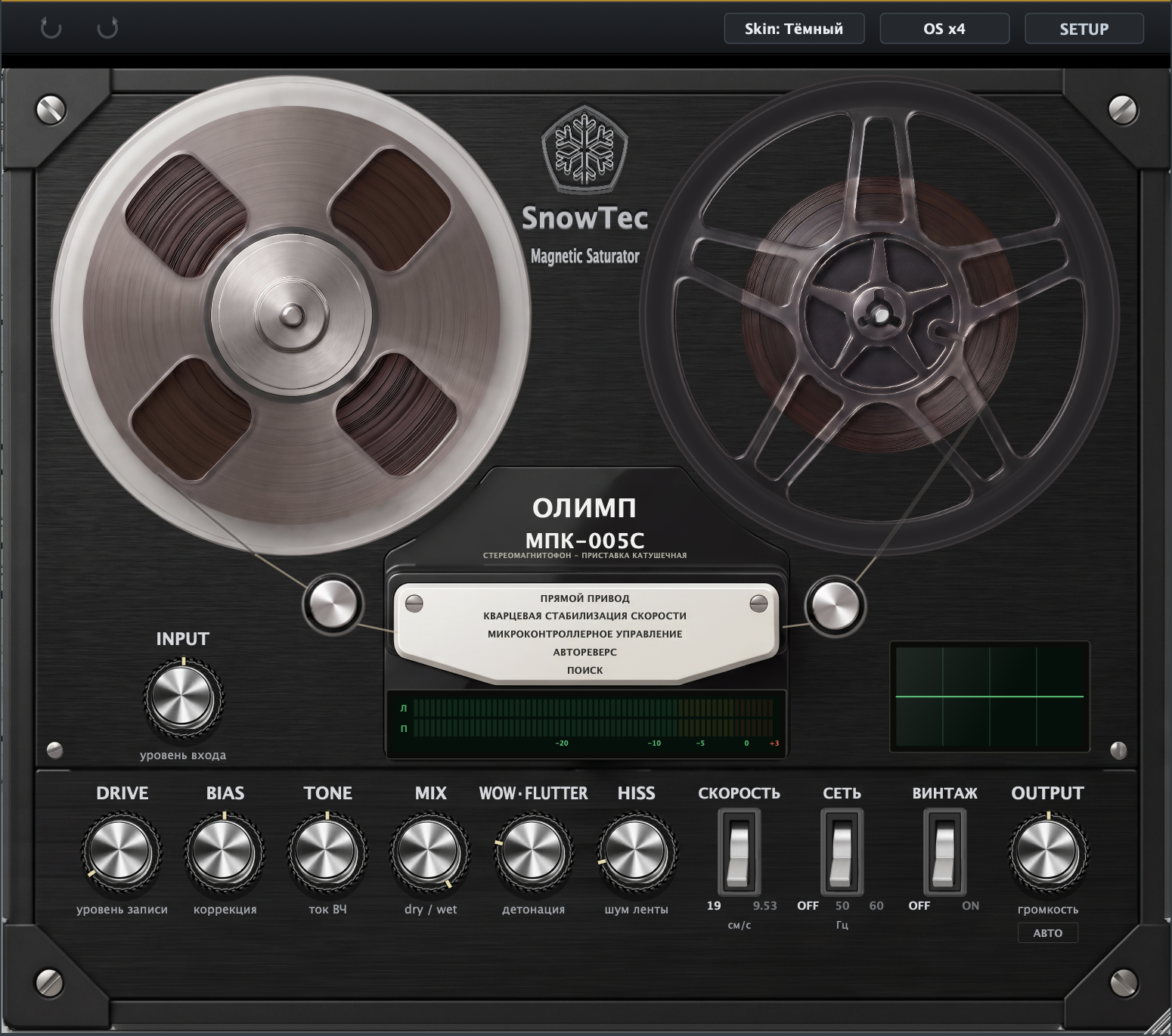Click the MIX dry/wet knob
Screen dimensions: 1172x1036
click(430, 852)
